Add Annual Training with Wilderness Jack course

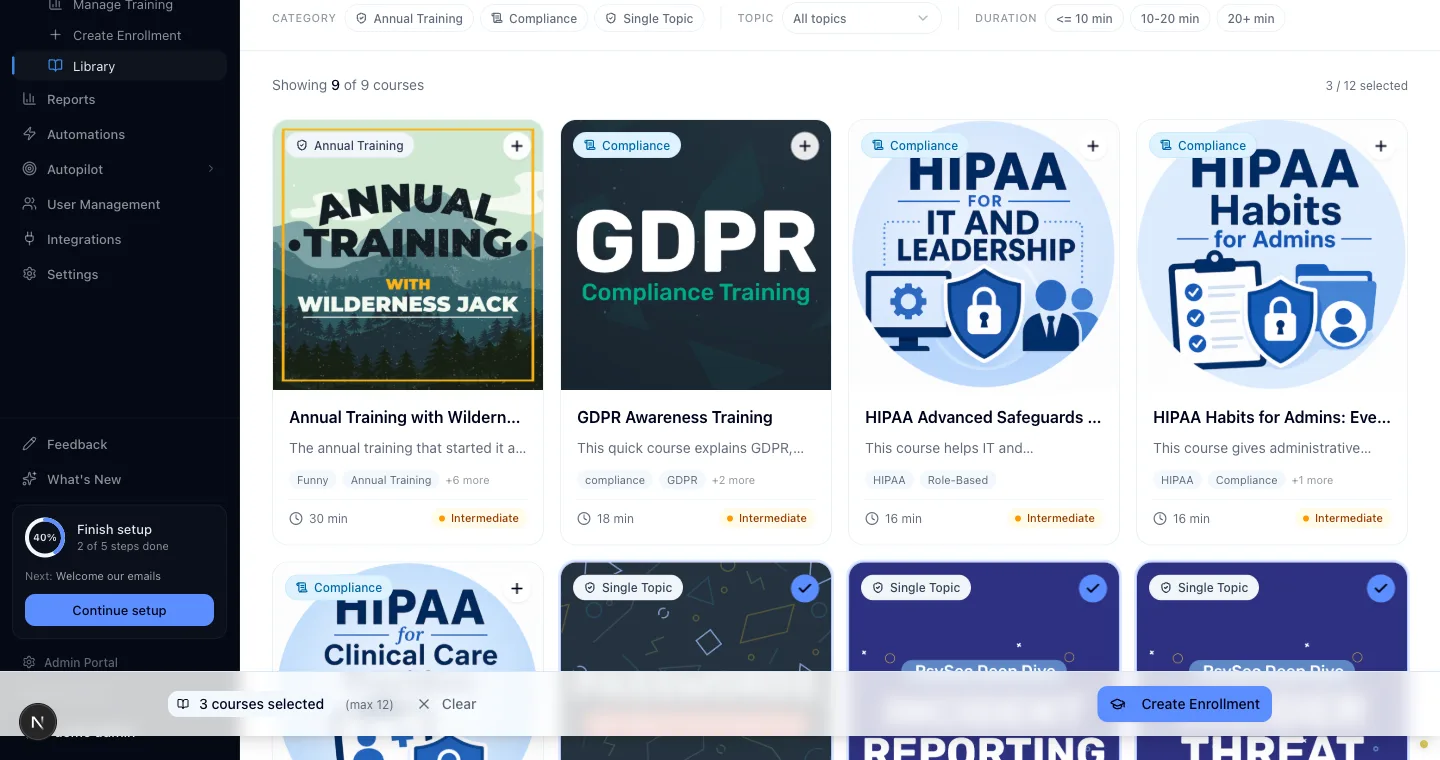pyautogui.click(x=517, y=146)
